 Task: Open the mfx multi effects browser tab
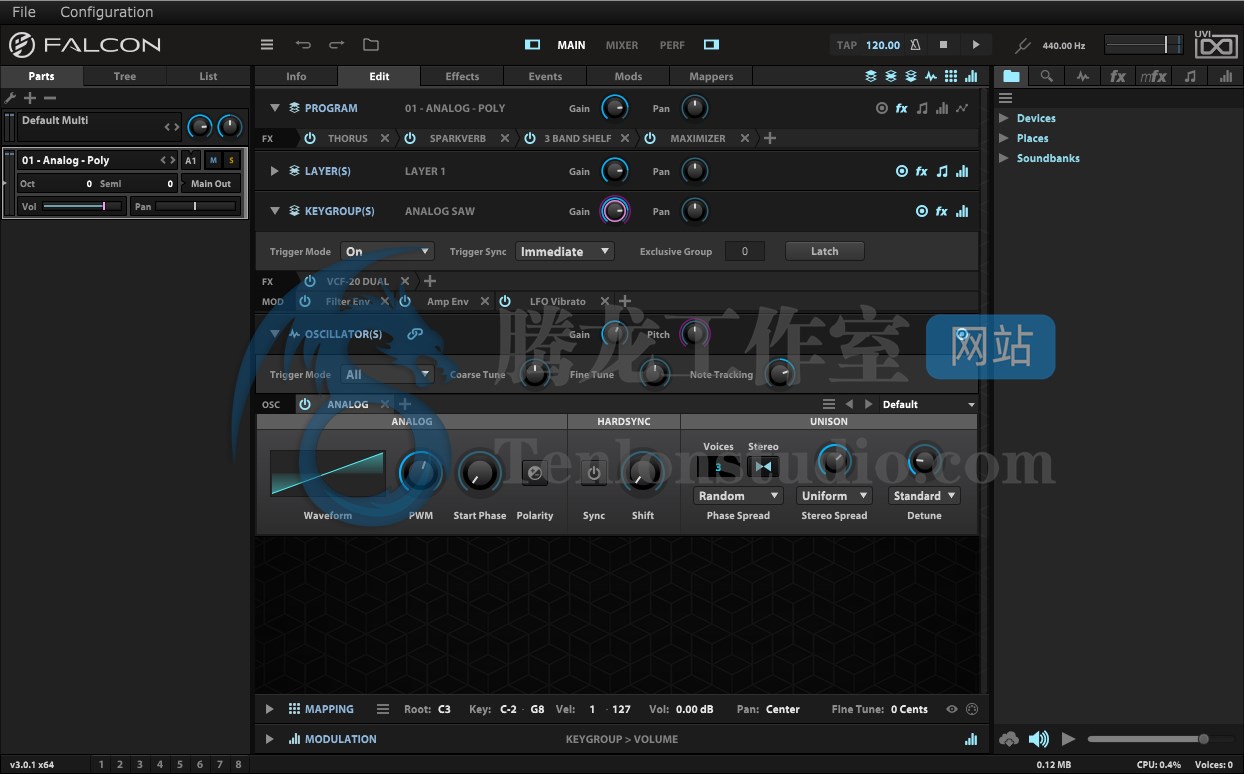click(x=1153, y=76)
